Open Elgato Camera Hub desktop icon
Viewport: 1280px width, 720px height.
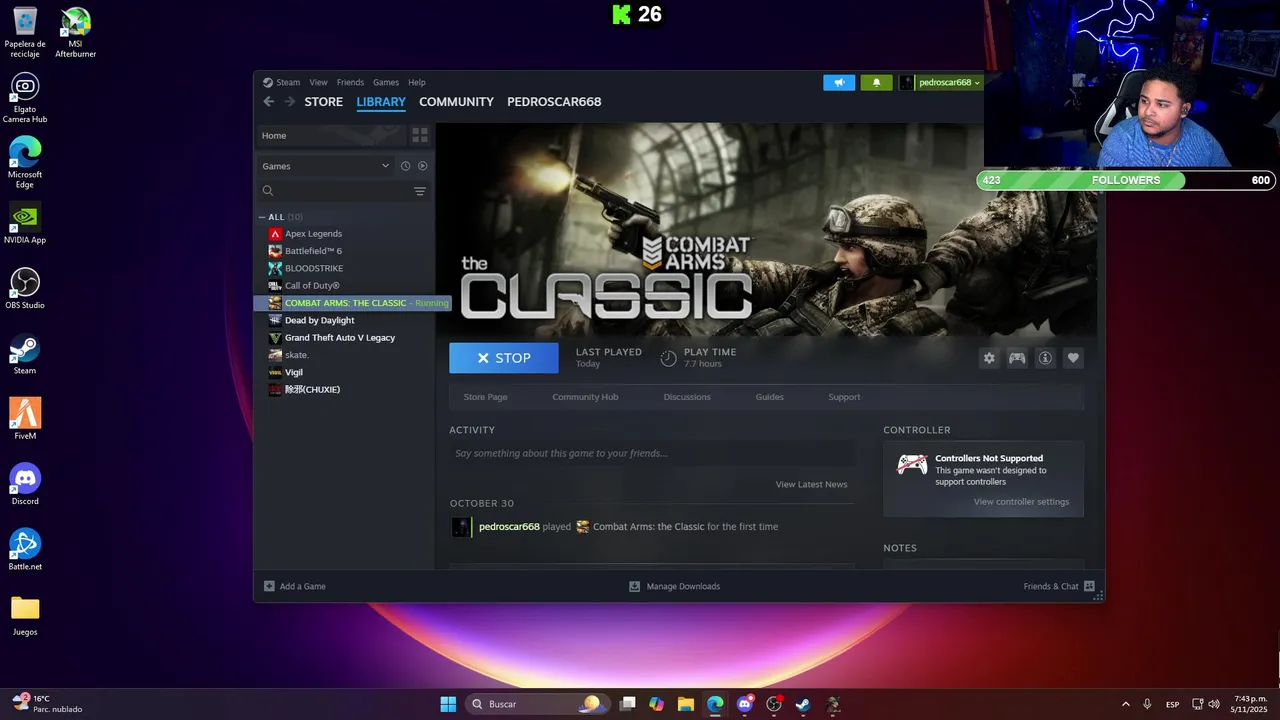click(25, 98)
